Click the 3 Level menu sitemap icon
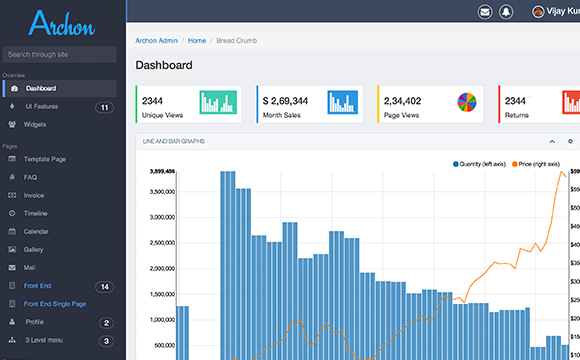This screenshot has height=360, width=580. (x=12, y=340)
